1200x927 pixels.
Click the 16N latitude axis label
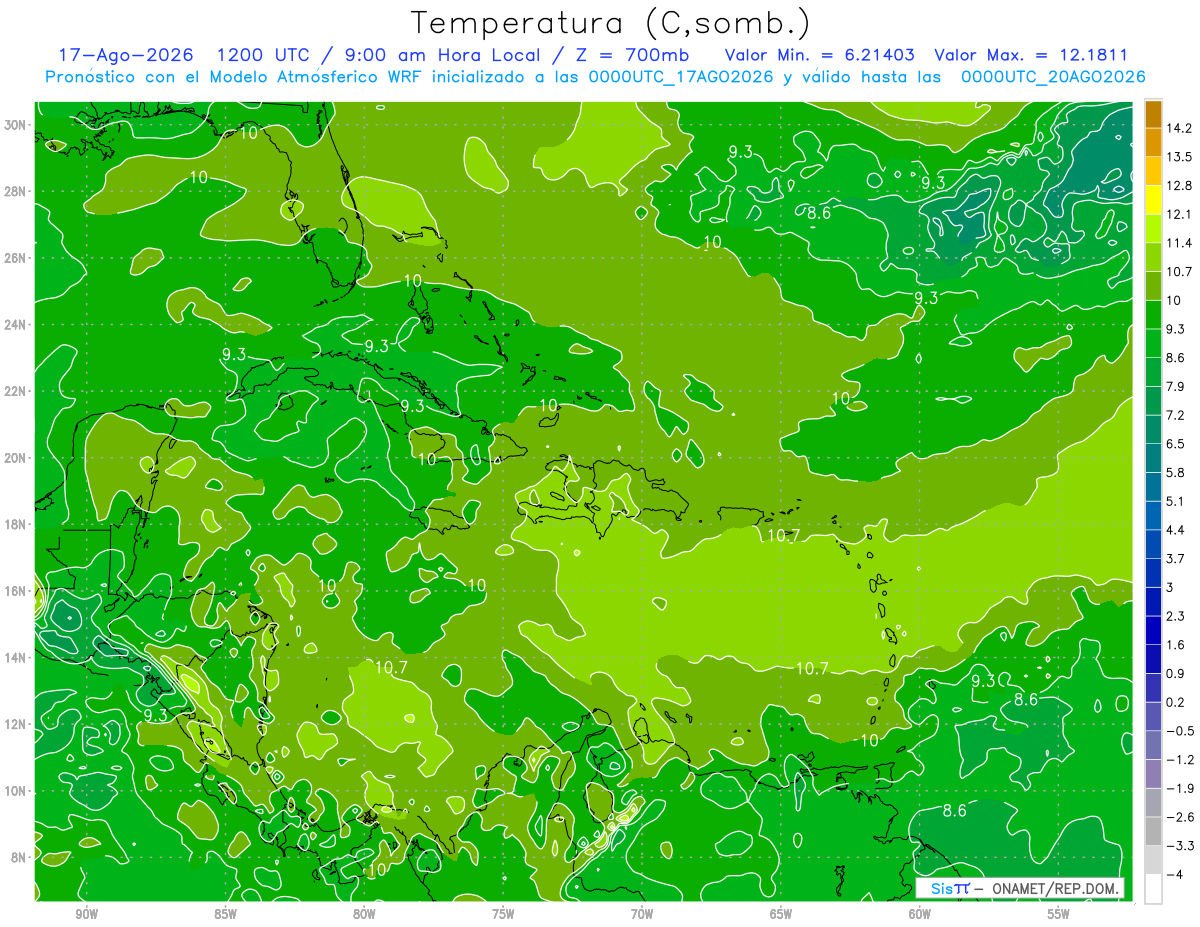pos(16,591)
